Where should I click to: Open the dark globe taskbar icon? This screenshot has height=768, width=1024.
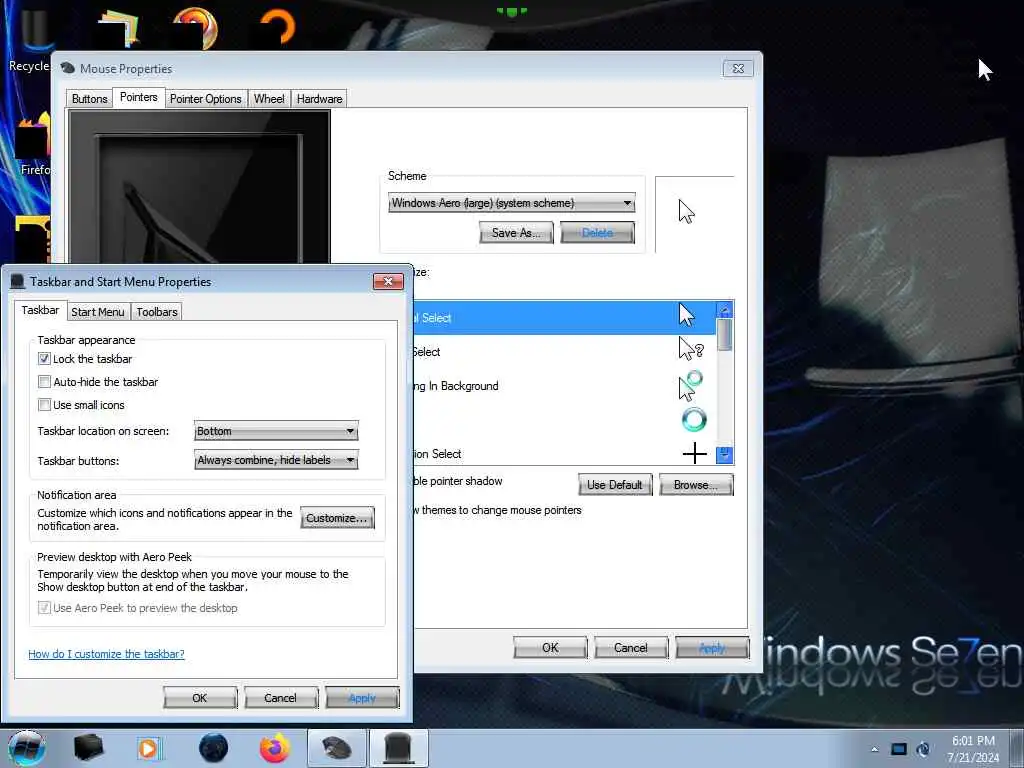213,748
